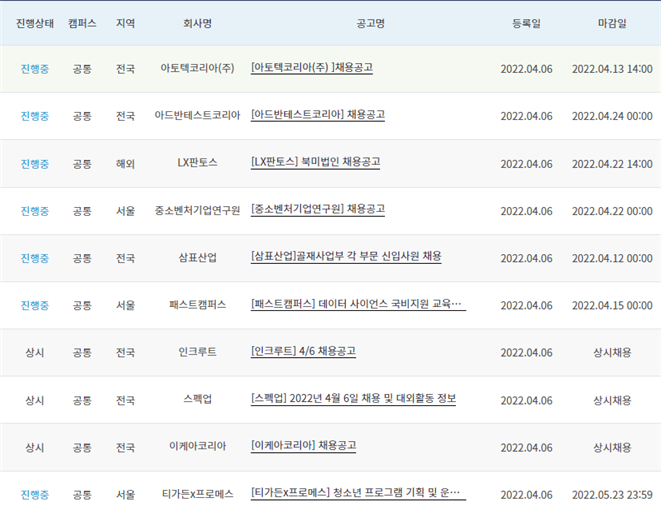
Task: Click 상시채용 deadline in 이케아코리아 row
Action: coord(612,447)
